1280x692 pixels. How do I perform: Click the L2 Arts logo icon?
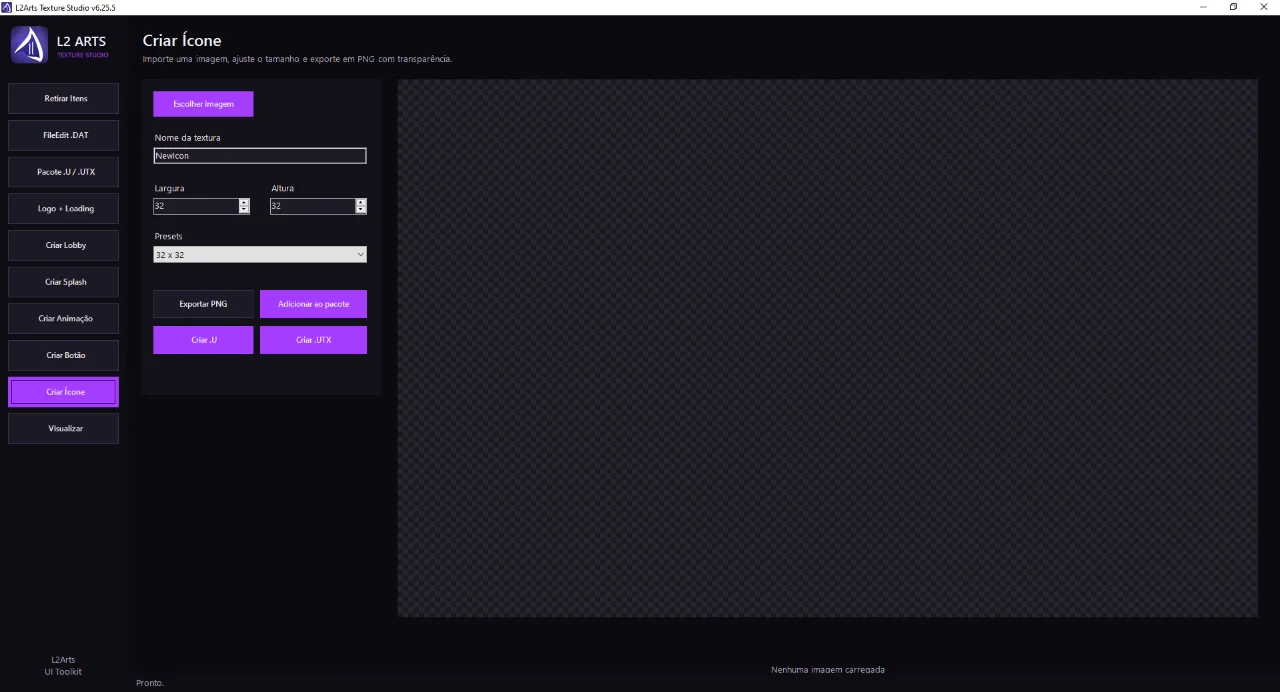[x=30, y=45]
